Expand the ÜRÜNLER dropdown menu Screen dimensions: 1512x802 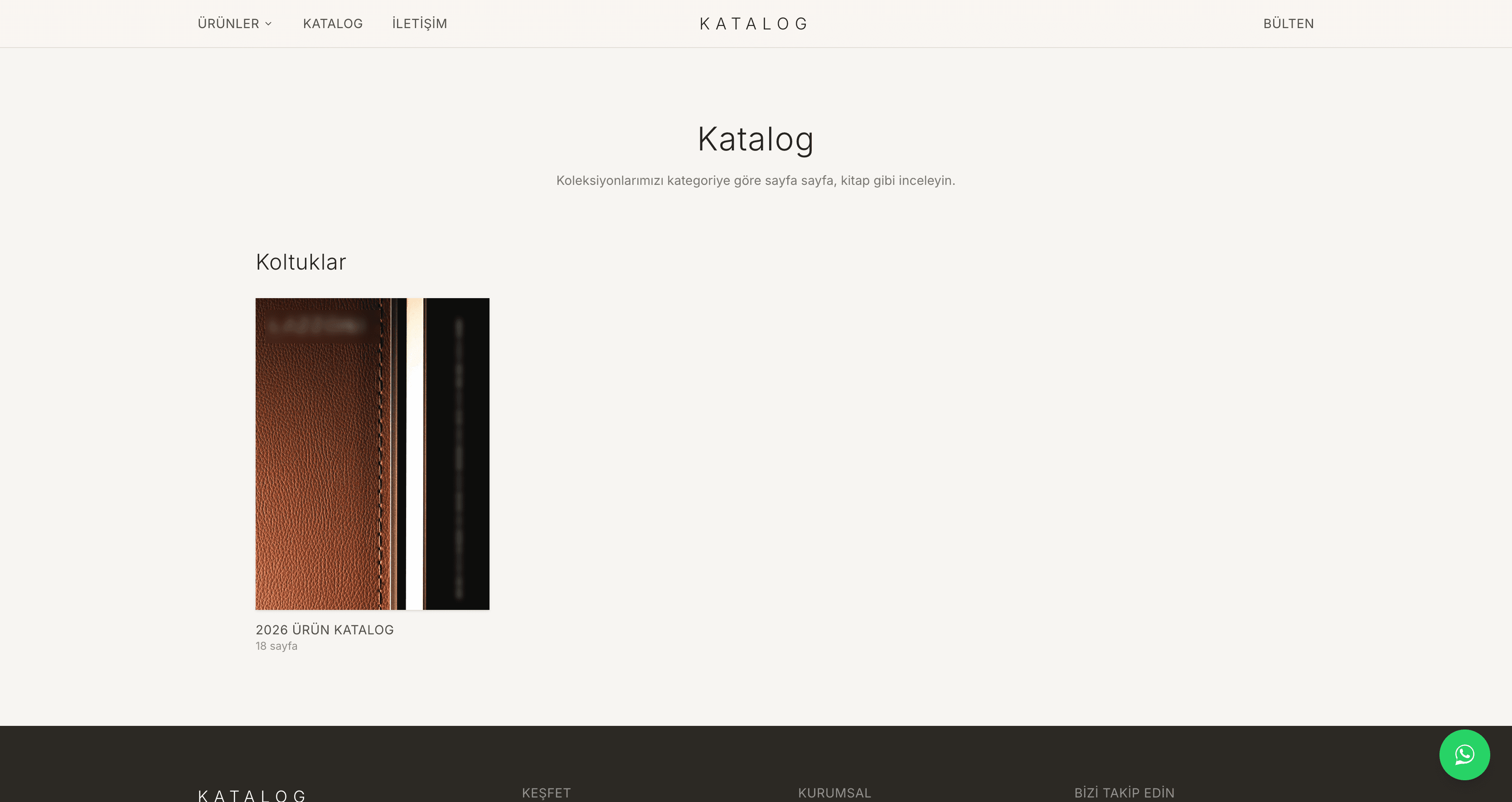click(x=235, y=24)
